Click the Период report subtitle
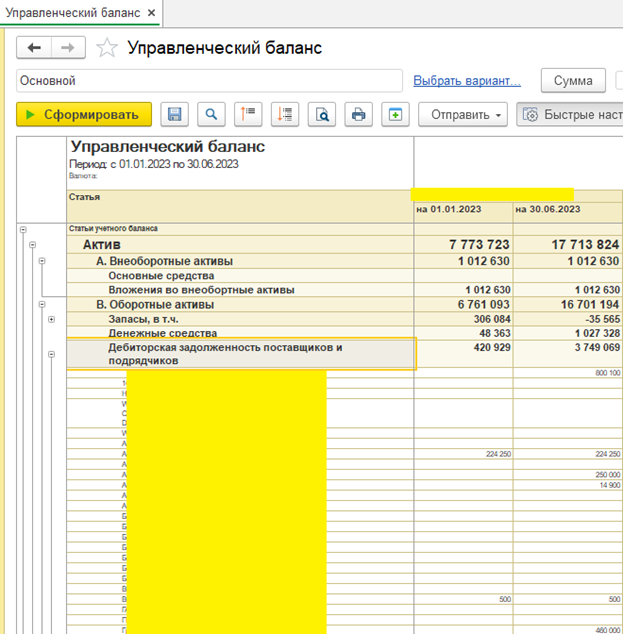623x634 pixels. (x=154, y=164)
